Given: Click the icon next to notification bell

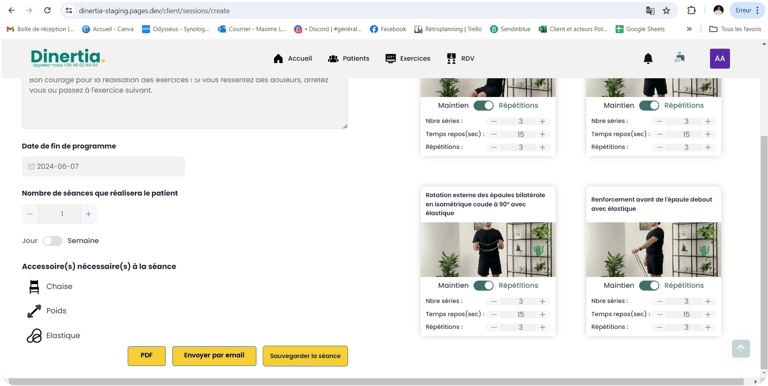Looking at the screenshot, I should coord(679,58).
